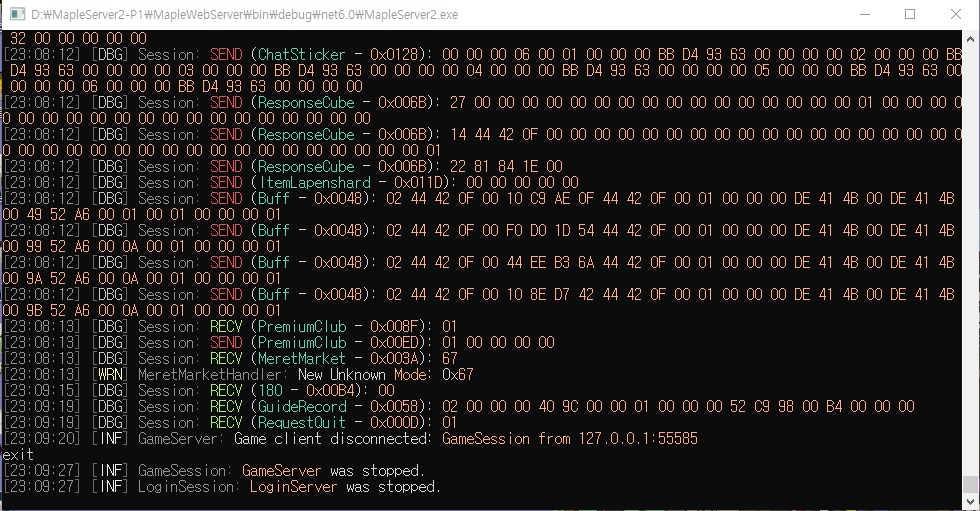980x511 pixels.
Task: Click the '23:09:15' timestamp
Action: (x=42, y=390)
